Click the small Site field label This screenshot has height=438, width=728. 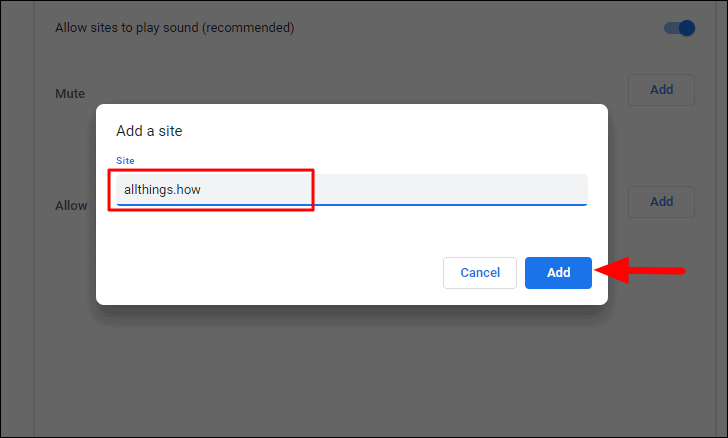tap(125, 160)
